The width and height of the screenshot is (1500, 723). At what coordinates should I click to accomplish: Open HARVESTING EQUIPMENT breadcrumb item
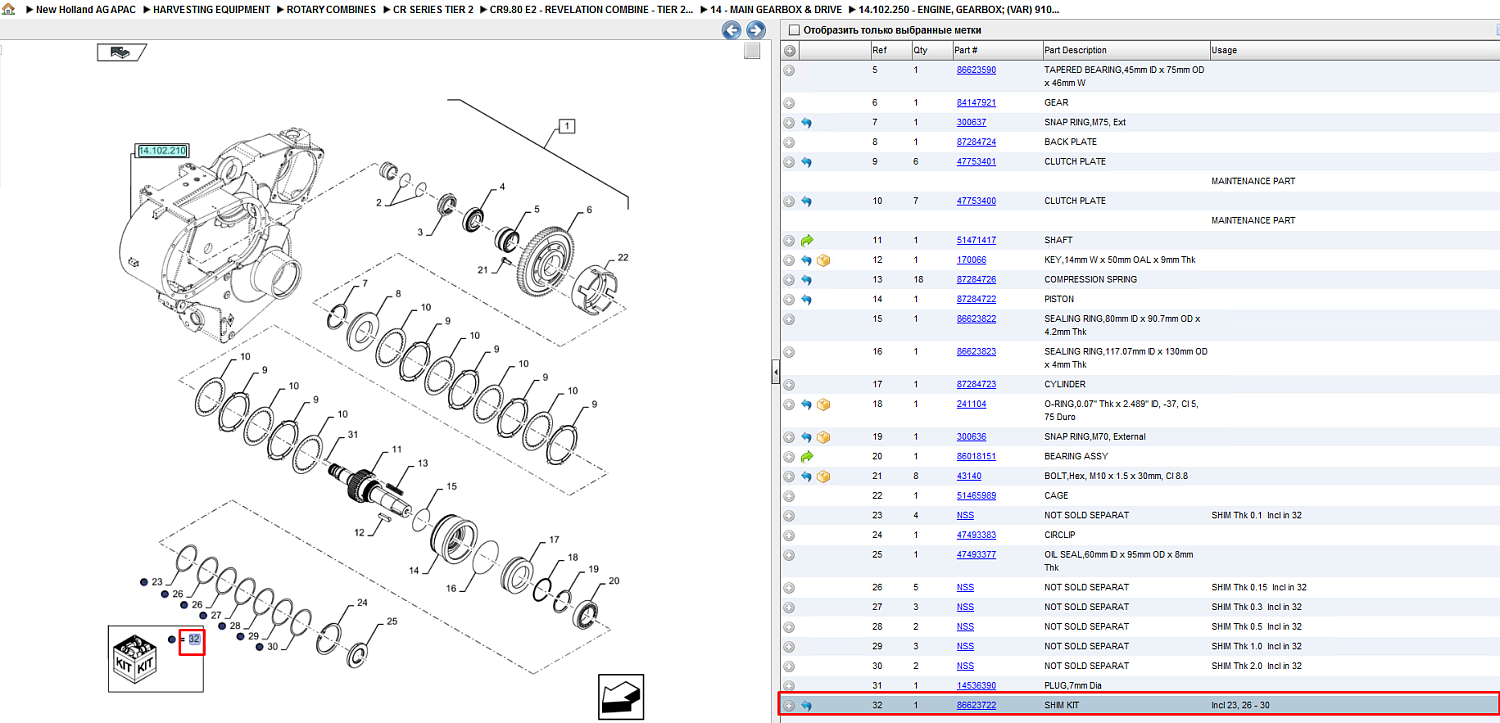[x=211, y=9]
